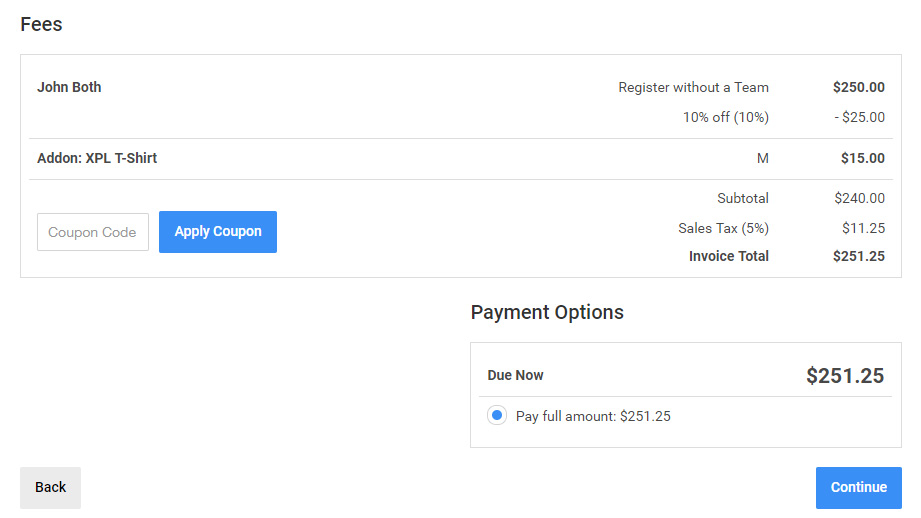921x518 pixels.
Task: Click the Subtotal amount $240.00
Action: click(x=859, y=198)
